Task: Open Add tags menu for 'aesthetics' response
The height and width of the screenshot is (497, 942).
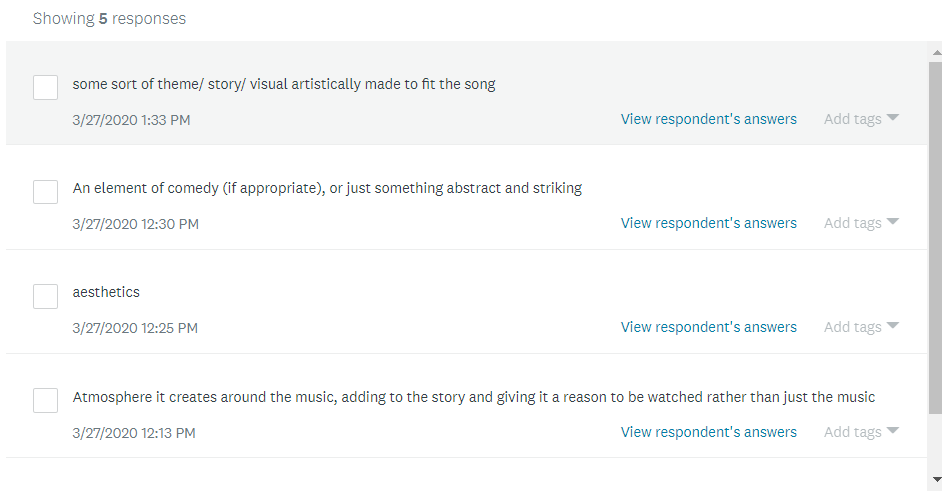Action: tap(861, 327)
